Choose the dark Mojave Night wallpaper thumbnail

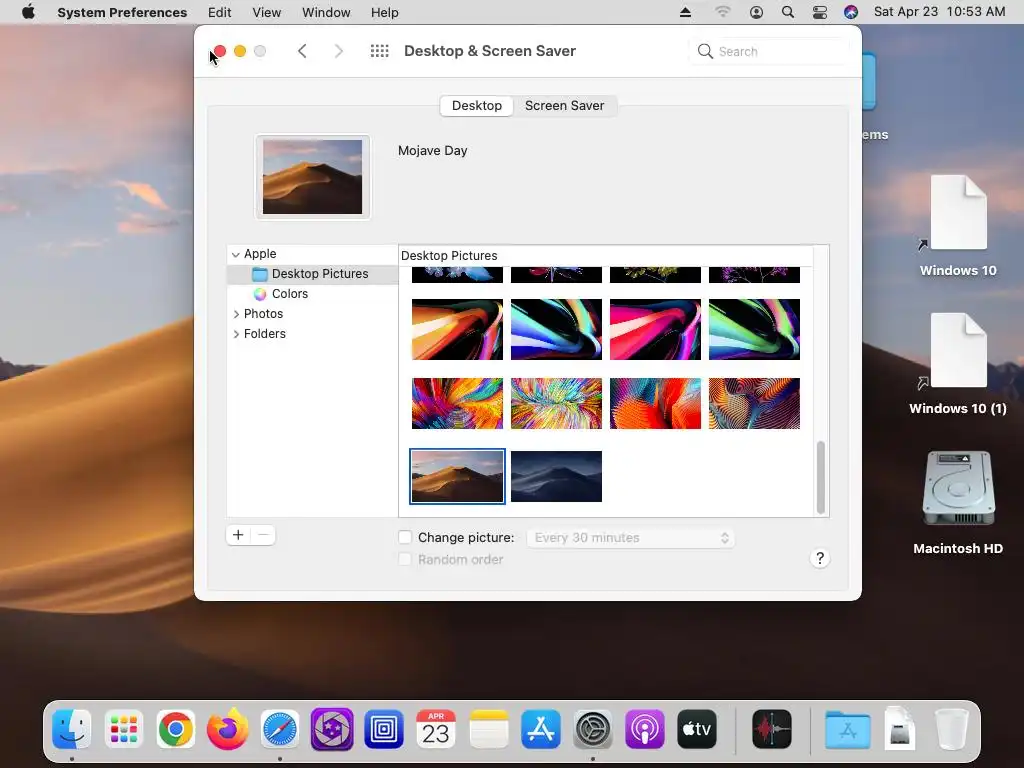(556, 476)
